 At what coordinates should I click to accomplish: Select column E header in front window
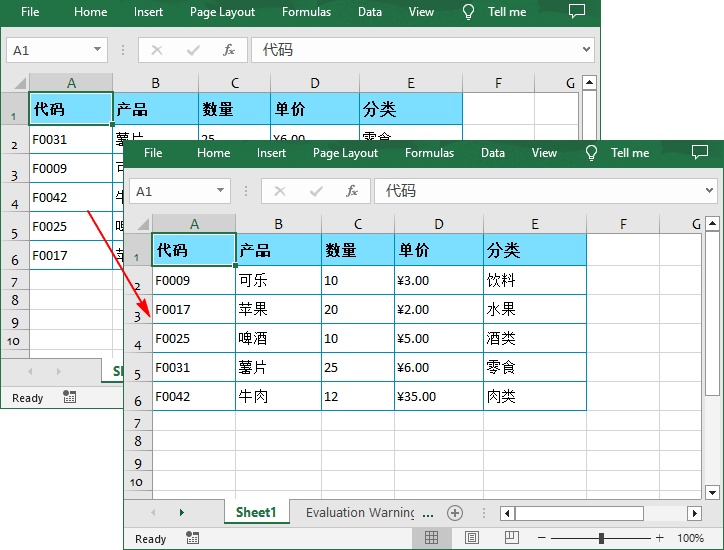coord(535,224)
